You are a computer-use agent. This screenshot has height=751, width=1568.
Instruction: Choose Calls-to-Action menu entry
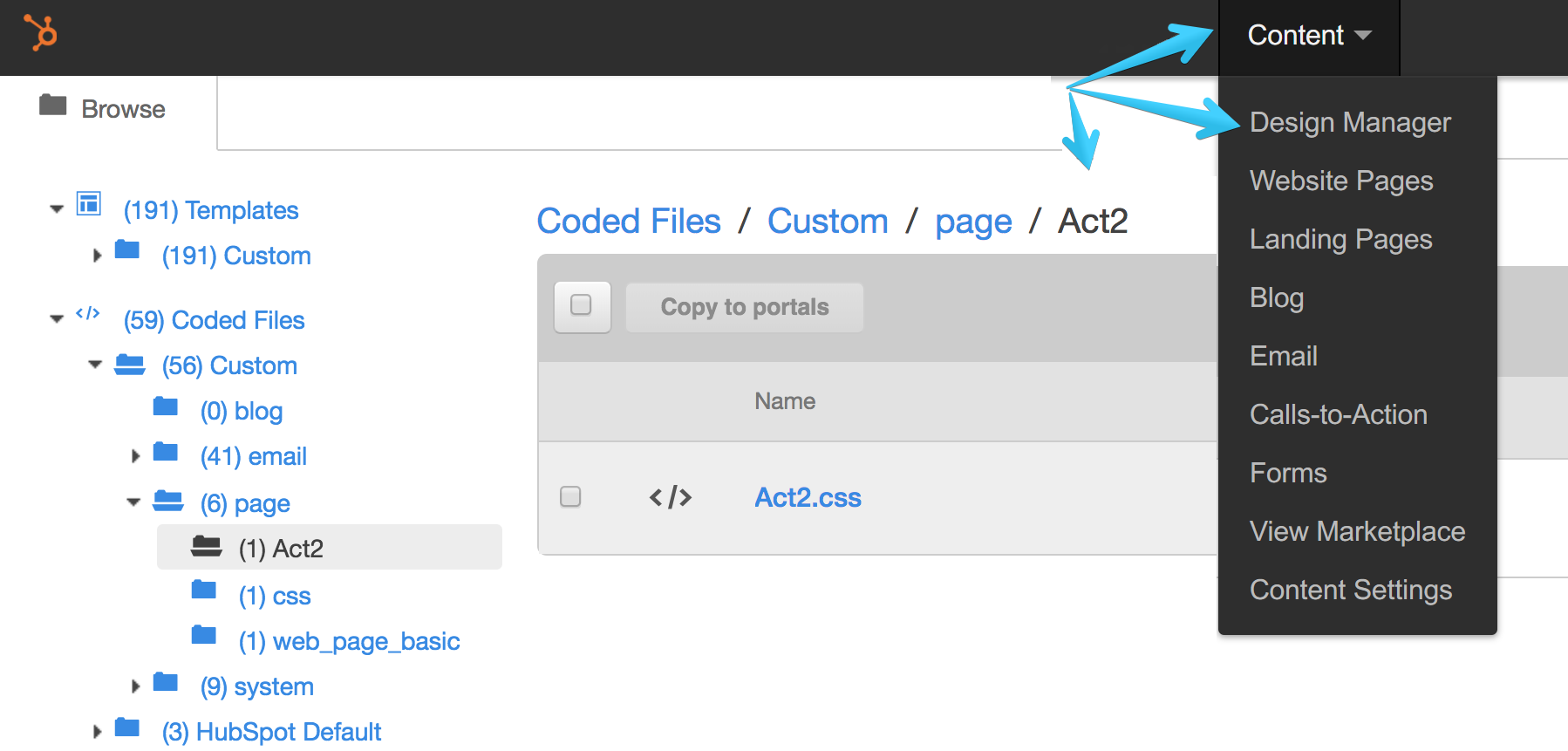[1339, 414]
